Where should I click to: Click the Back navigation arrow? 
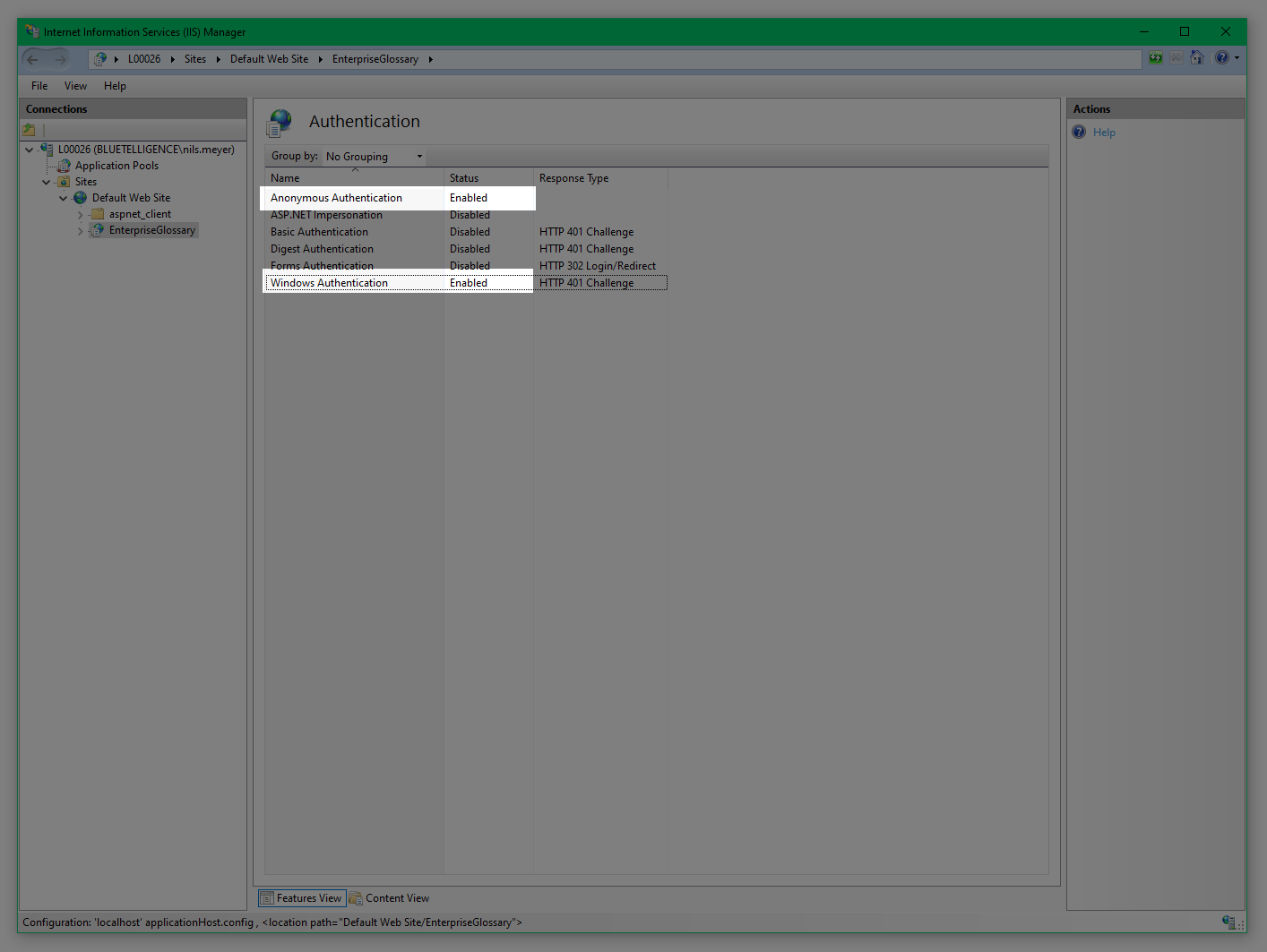[x=33, y=59]
